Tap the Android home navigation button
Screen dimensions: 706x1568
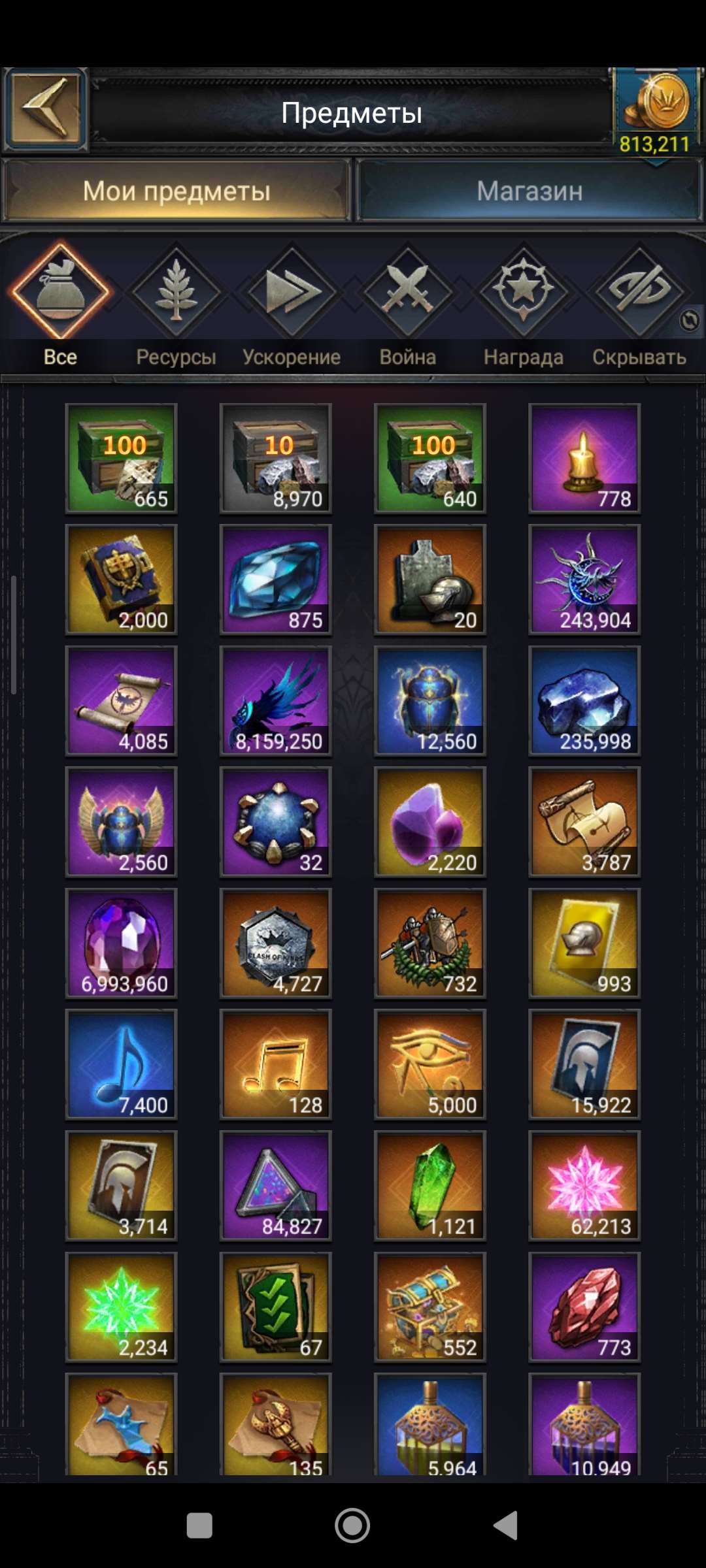tap(352, 1526)
